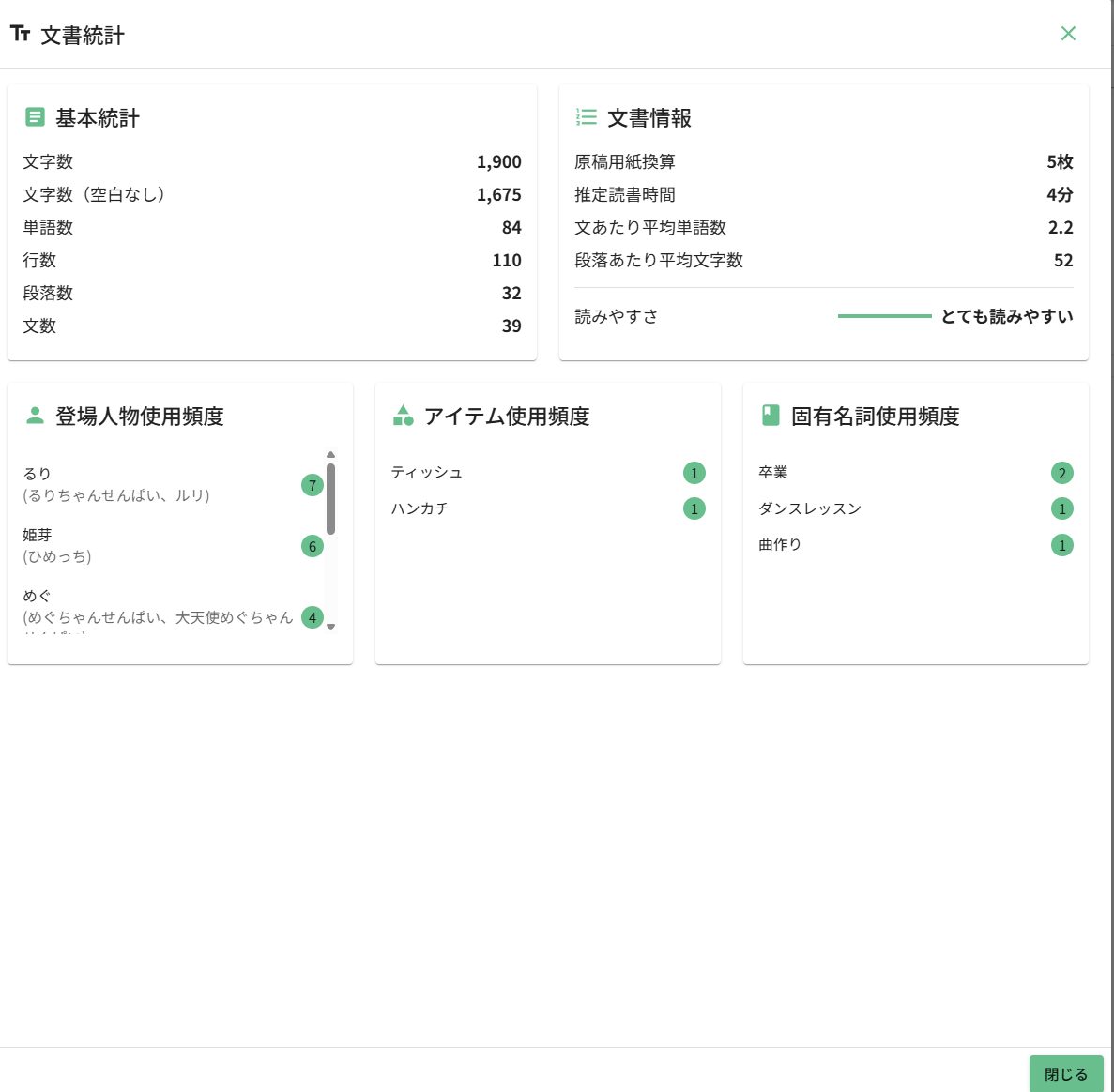
Task: Click the text-size icon beside 文書統計 title
Action: pyautogui.click(x=21, y=35)
